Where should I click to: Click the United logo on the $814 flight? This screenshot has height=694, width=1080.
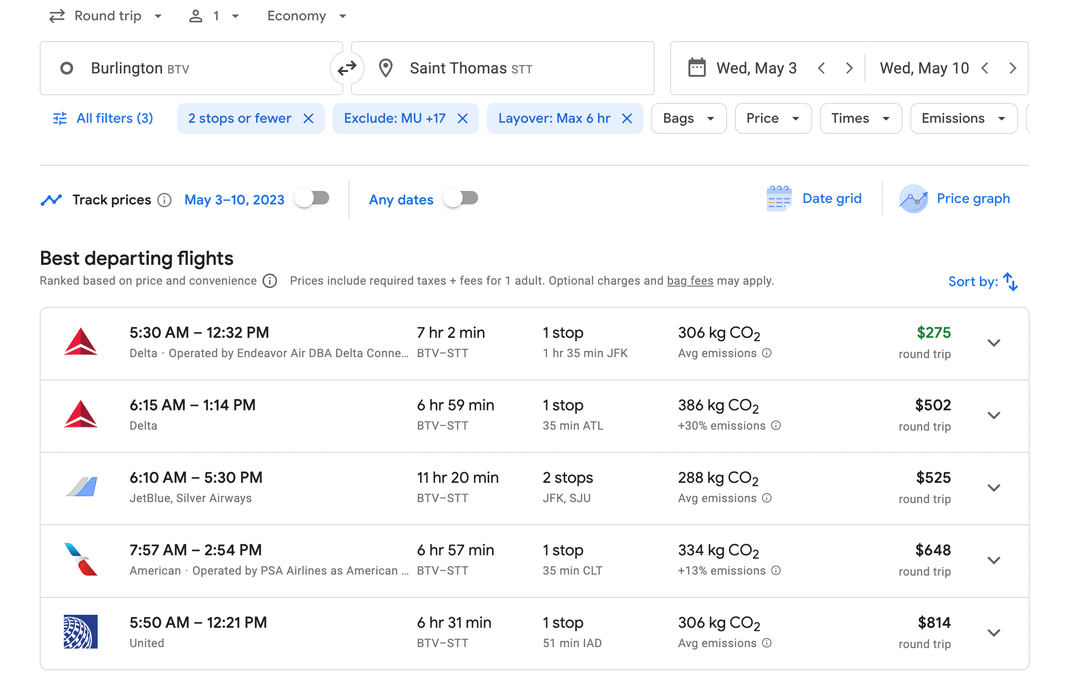point(81,632)
